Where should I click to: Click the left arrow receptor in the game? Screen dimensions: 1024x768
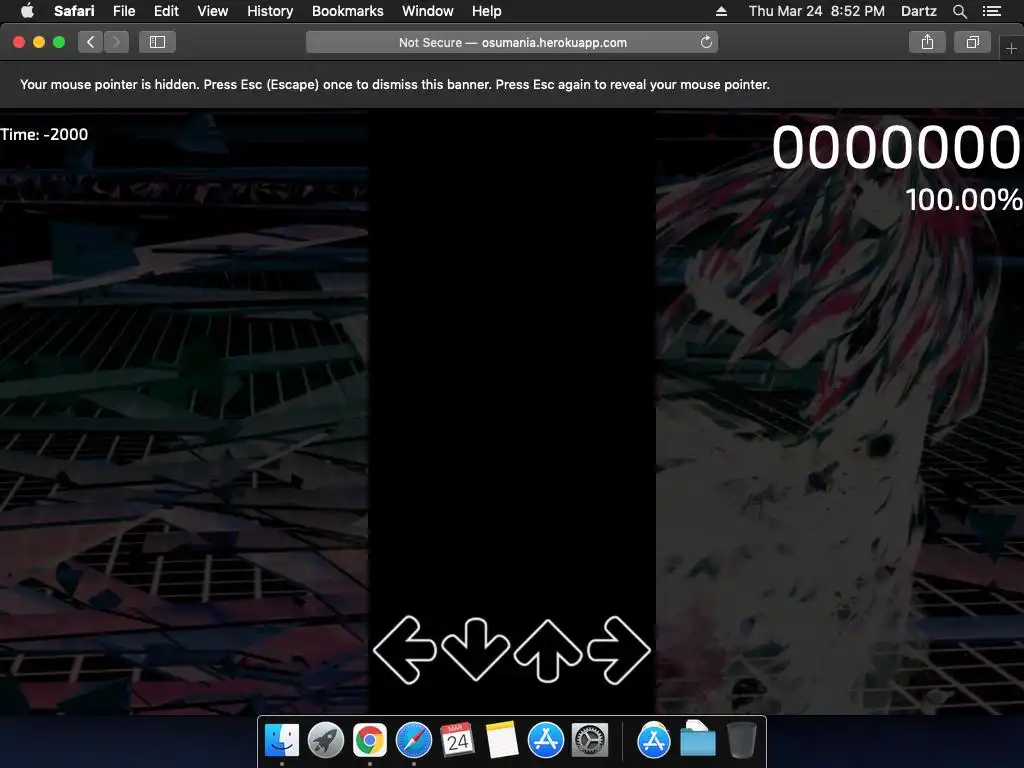[405, 650]
